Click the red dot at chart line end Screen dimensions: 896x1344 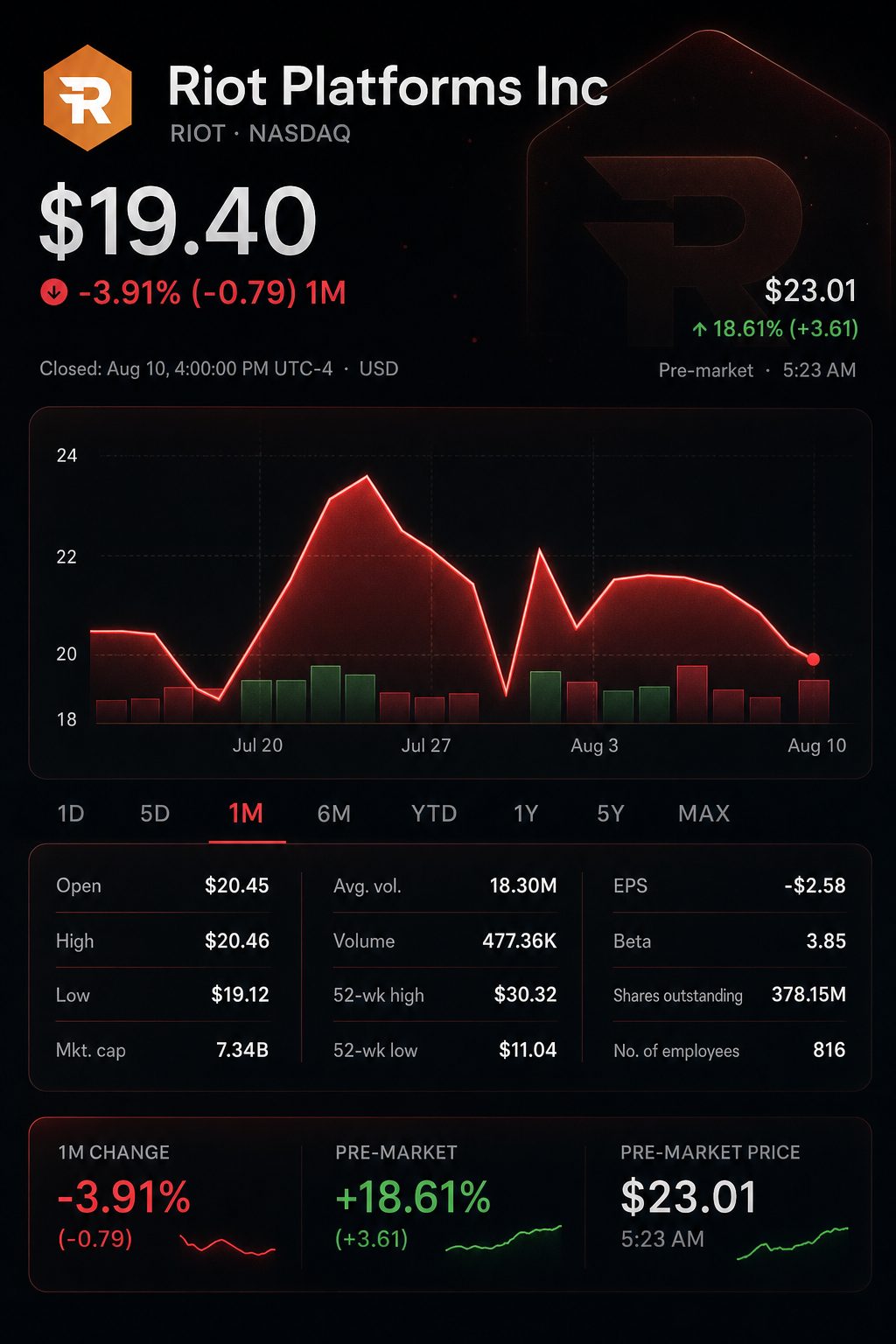[x=813, y=659]
